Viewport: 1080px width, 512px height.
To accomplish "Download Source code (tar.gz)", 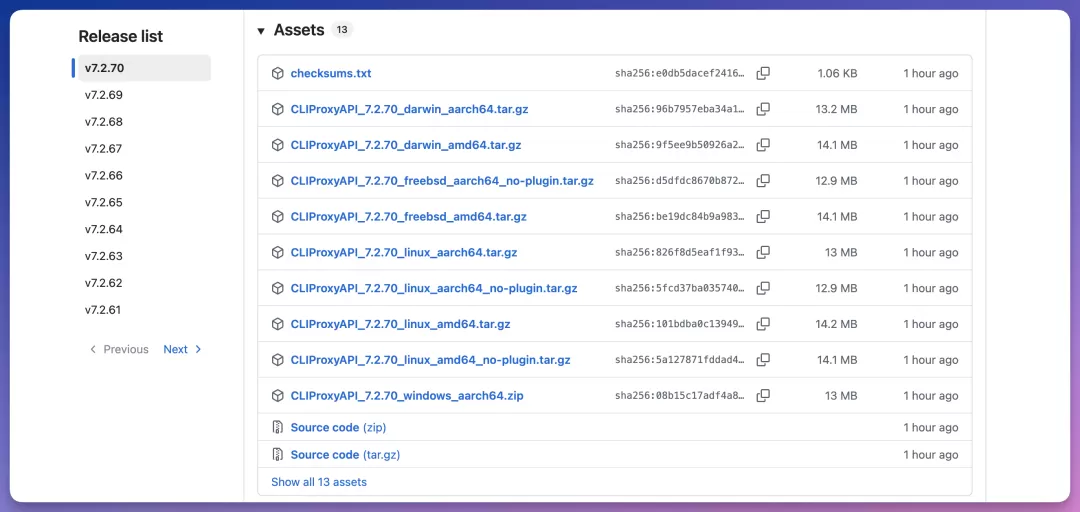I will click(345, 455).
